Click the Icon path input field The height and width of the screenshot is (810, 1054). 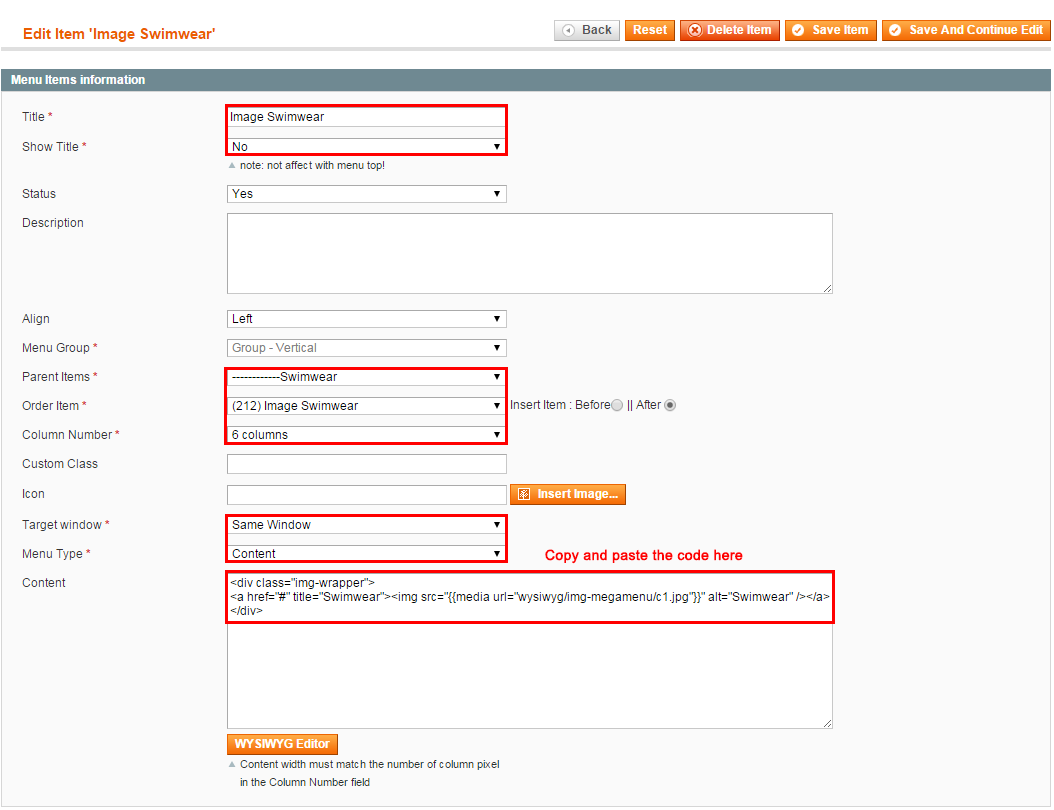[x=366, y=495]
